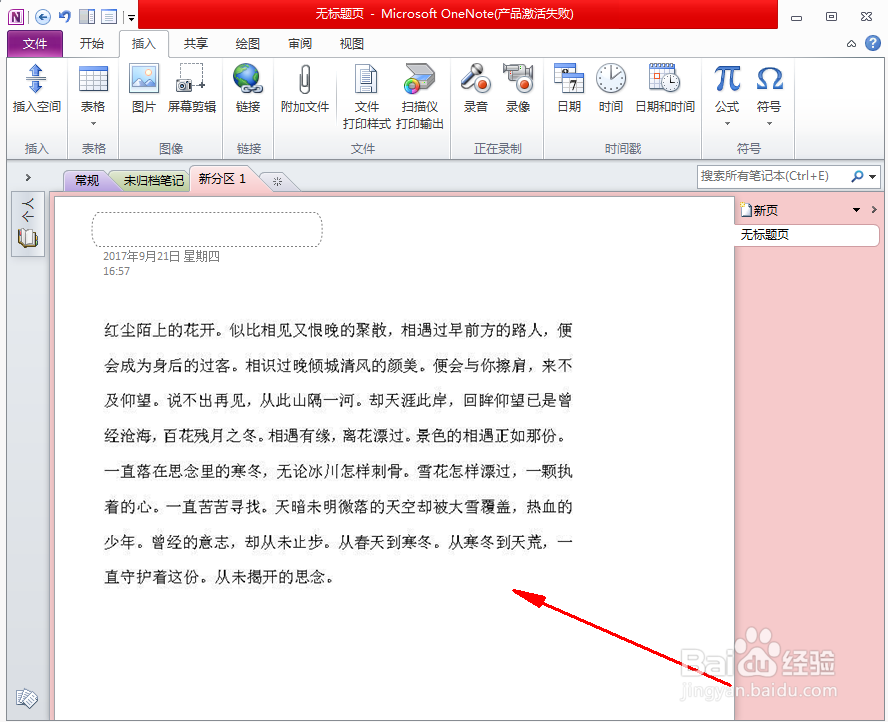
Task: Minimize the ribbon with the caret
Action: click(x=851, y=44)
